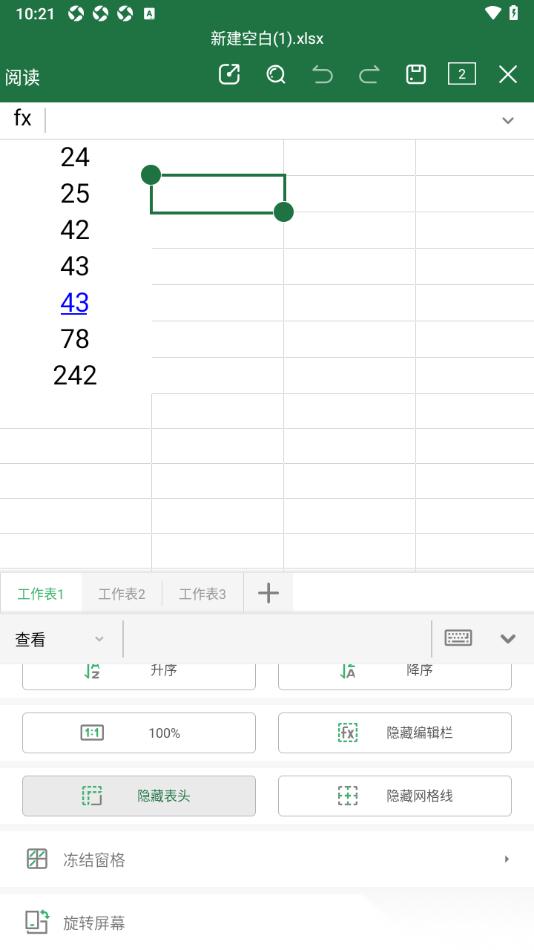
Task: Tap the top-left selection handle
Action: [151, 175]
